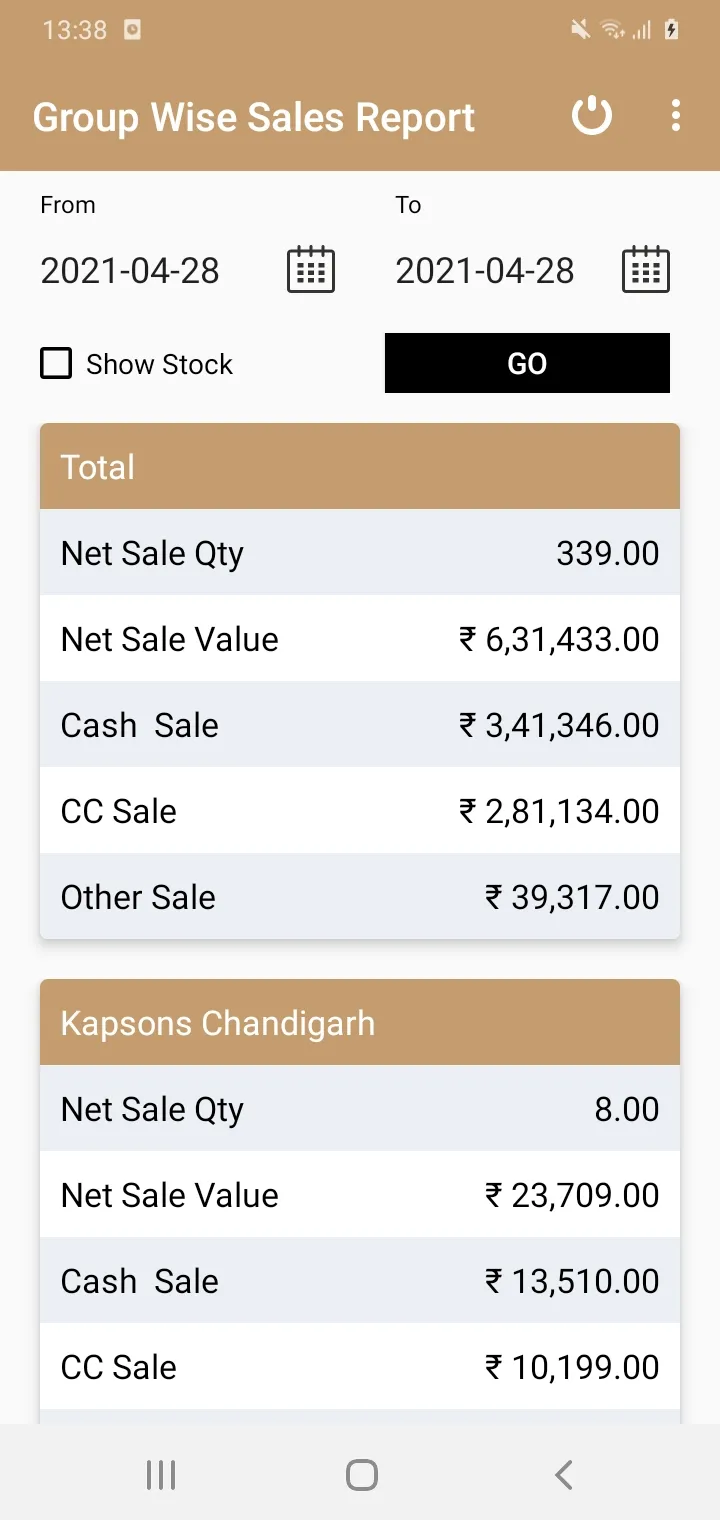This screenshot has width=720, height=1520.
Task: Open the three-dot overflow menu
Action: tap(676, 116)
